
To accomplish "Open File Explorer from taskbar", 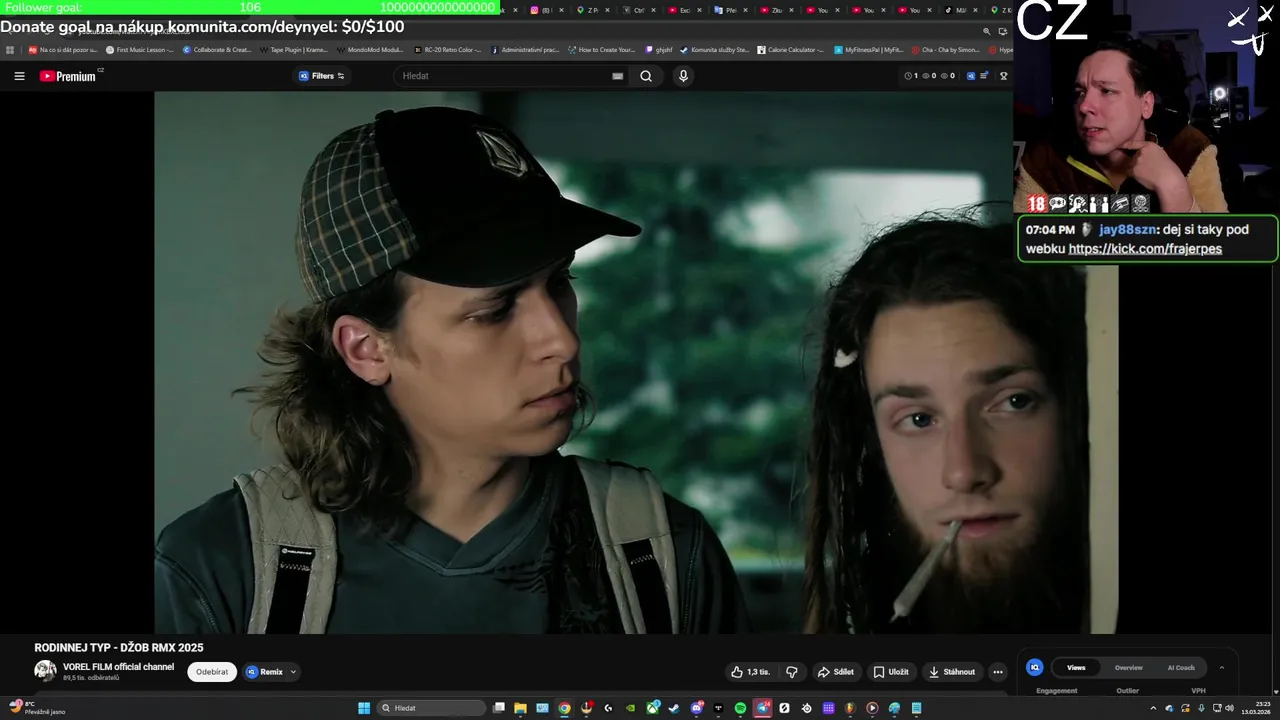I will pyautogui.click(x=520, y=708).
